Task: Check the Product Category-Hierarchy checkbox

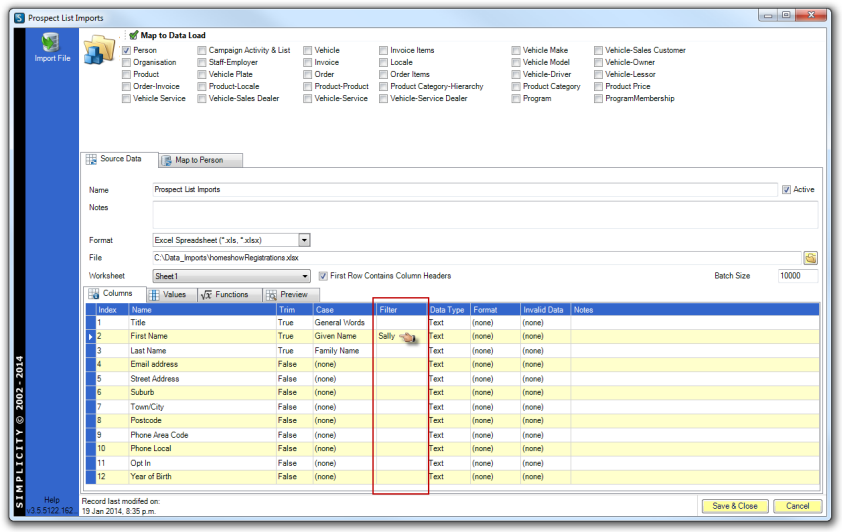Action: [383, 86]
